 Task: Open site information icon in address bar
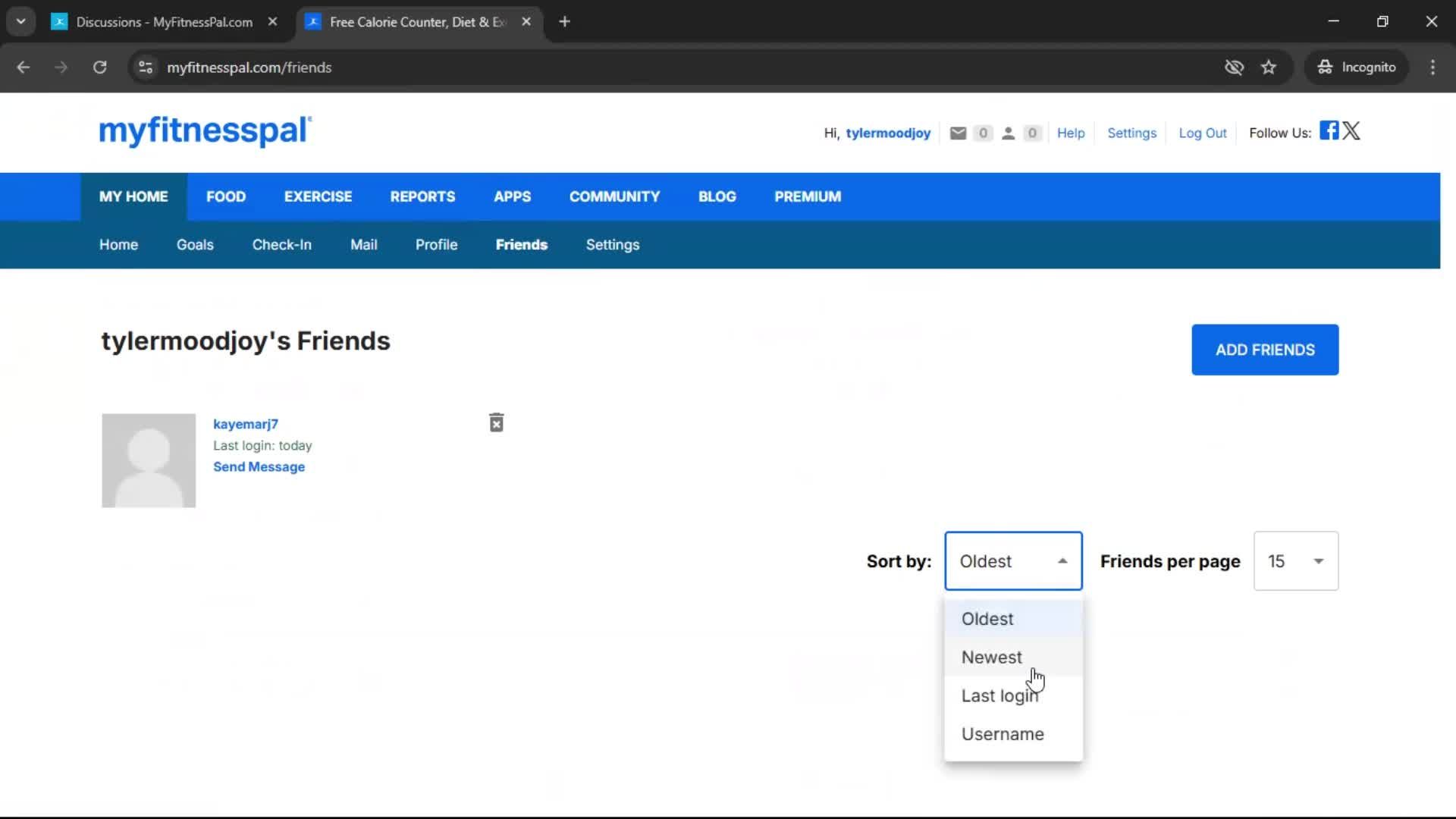(x=146, y=67)
